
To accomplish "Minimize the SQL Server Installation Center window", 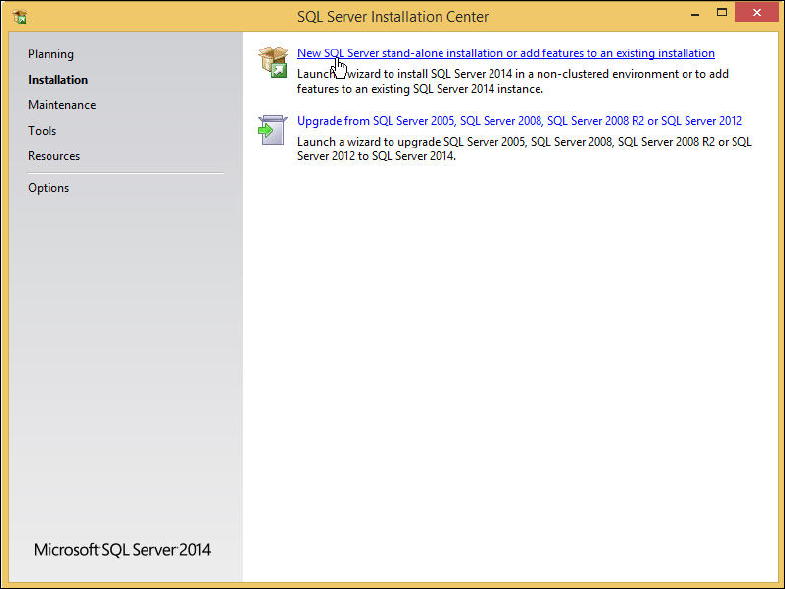I will click(694, 14).
